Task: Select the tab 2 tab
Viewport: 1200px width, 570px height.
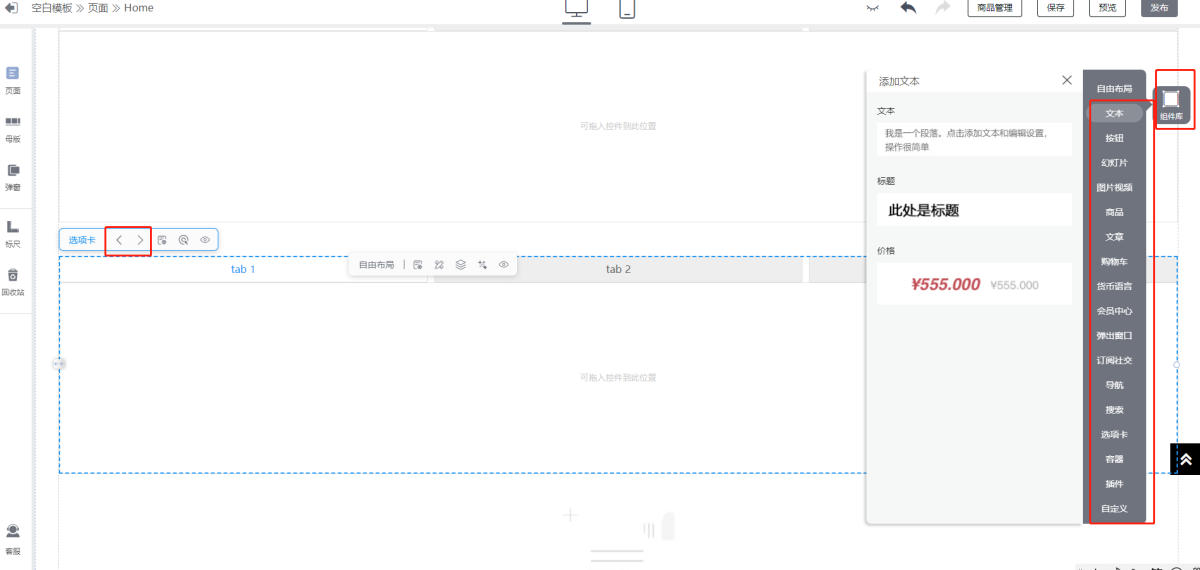Action: click(x=618, y=270)
